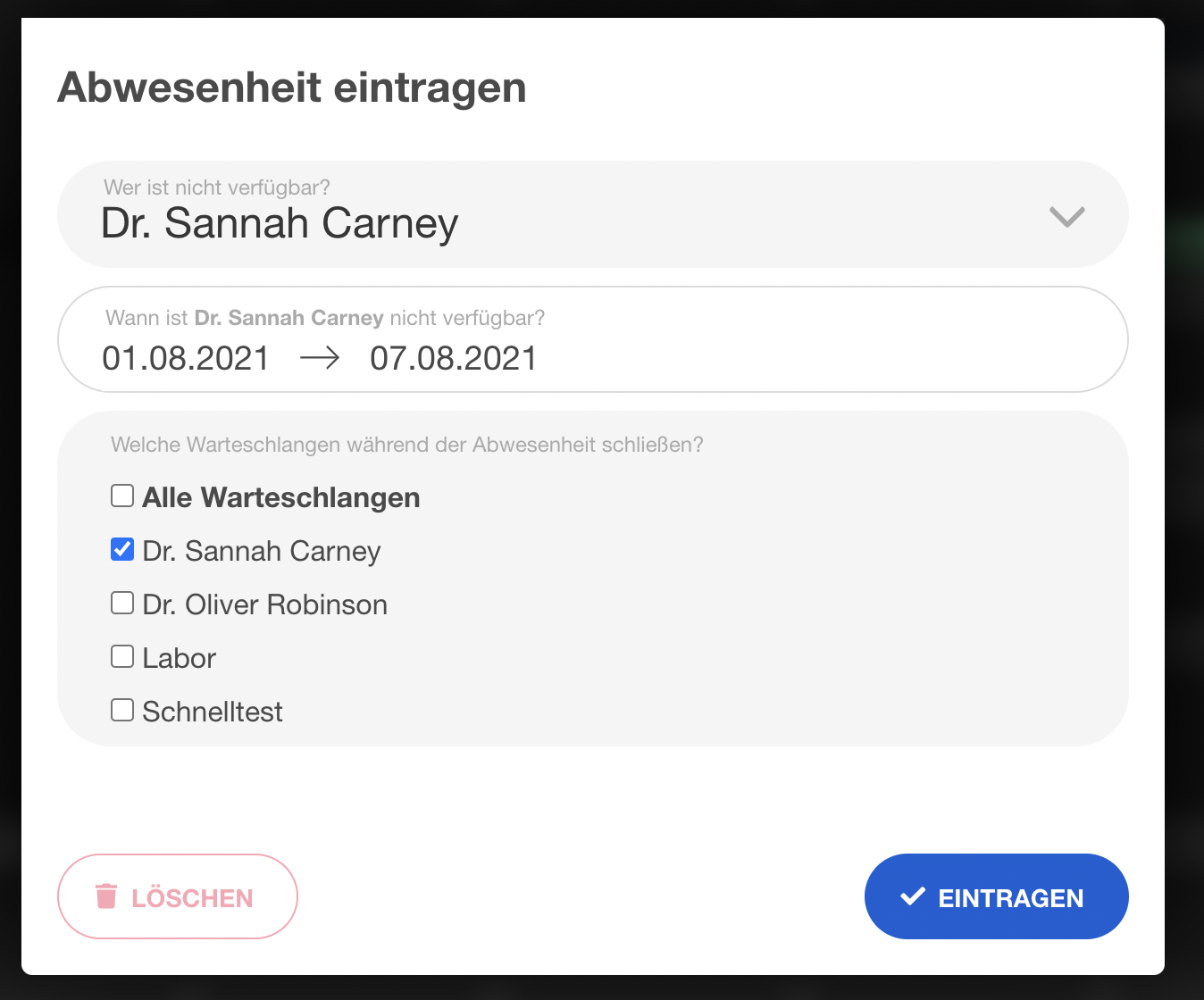The height and width of the screenshot is (1000, 1204).
Task: Open the Dr. Sannah Carney person dropdown
Action: 280,223
